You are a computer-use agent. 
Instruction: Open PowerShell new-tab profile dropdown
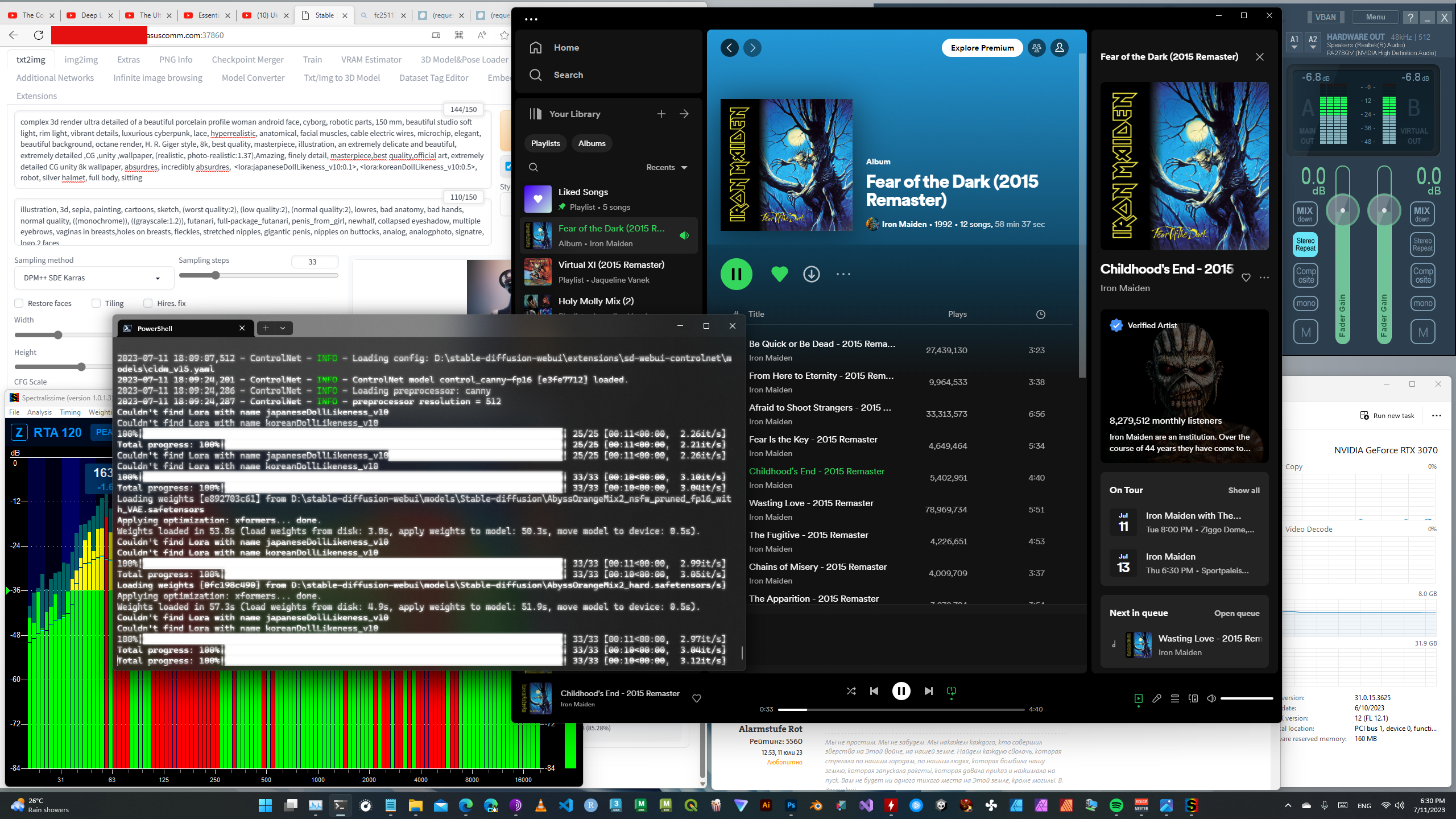tap(283, 328)
